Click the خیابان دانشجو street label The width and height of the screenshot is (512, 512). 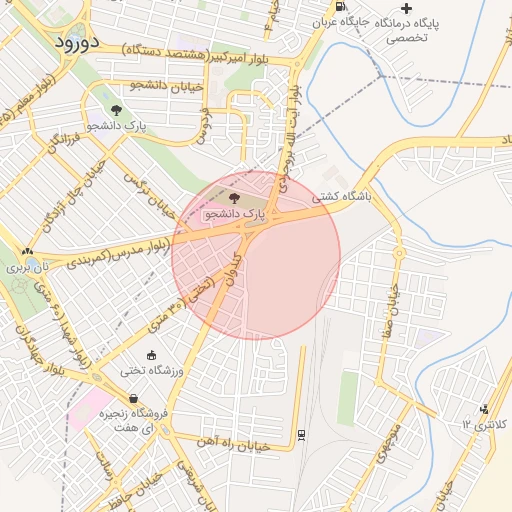[167, 86]
